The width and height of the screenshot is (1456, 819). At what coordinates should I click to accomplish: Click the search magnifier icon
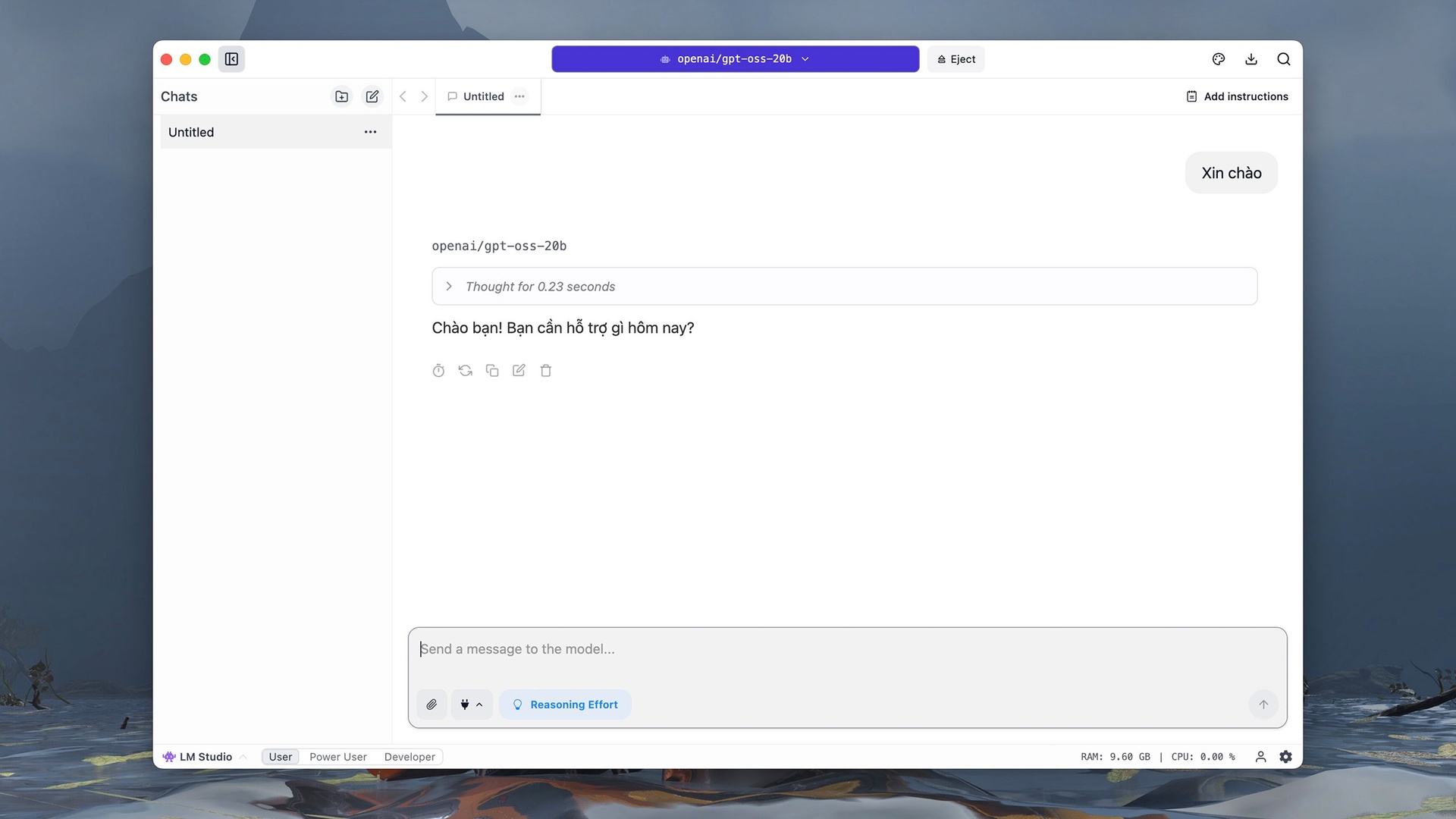pyautogui.click(x=1284, y=59)
